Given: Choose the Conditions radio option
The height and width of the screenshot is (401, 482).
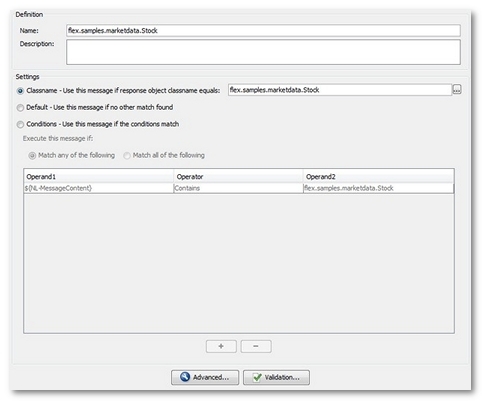Looking at the screenshot, I should coord(20,124).
